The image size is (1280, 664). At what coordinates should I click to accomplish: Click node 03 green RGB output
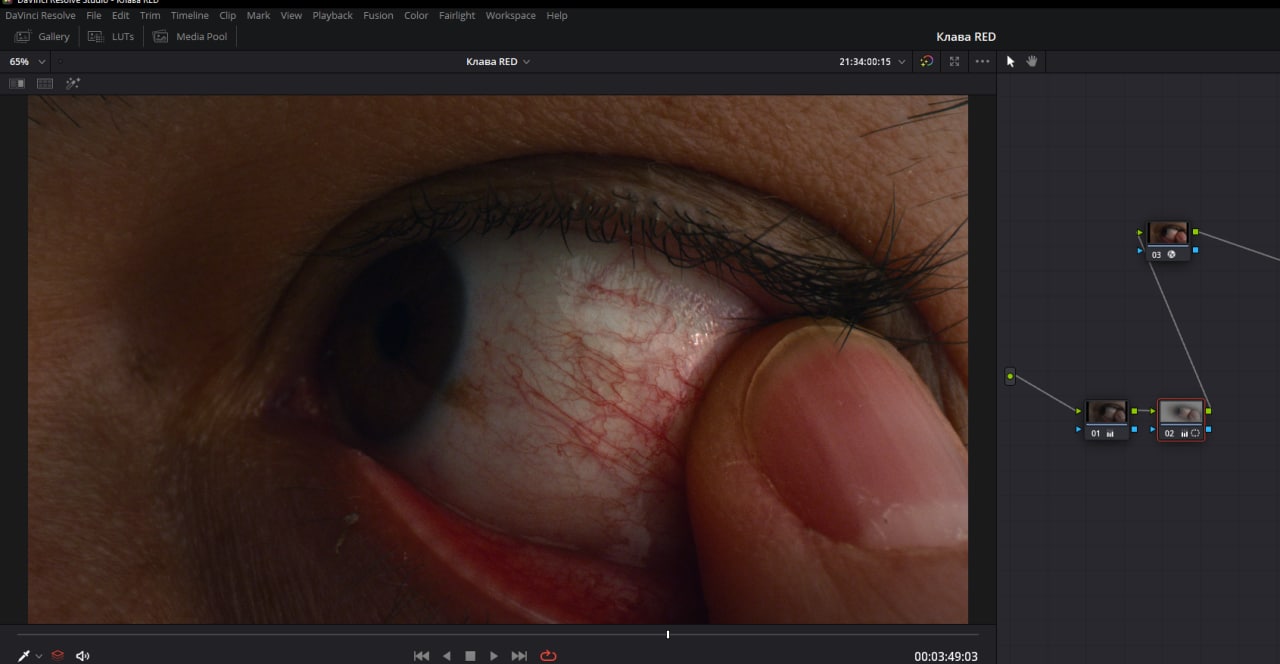(x=1195, y=233)
